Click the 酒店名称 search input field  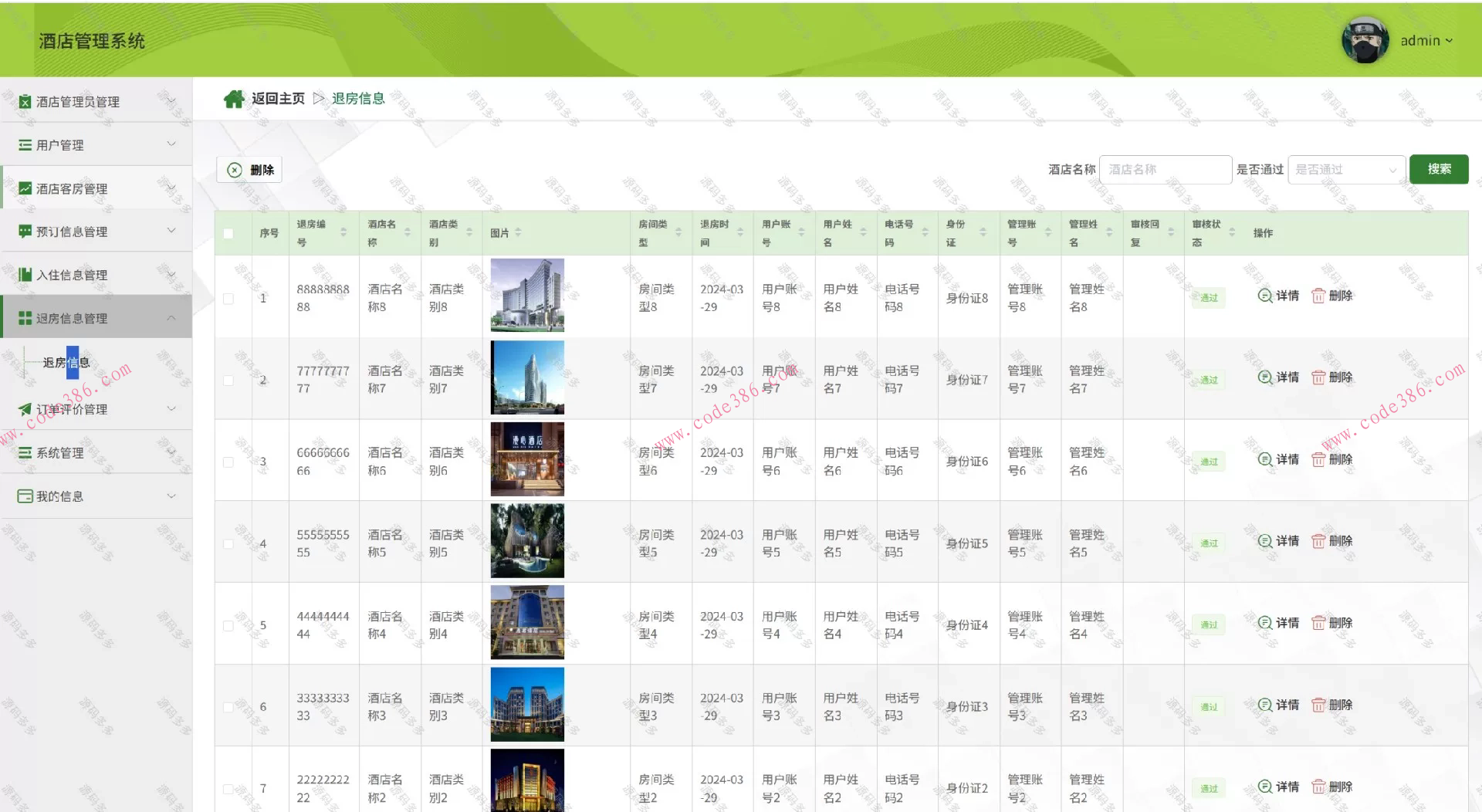pos(1164,170)
